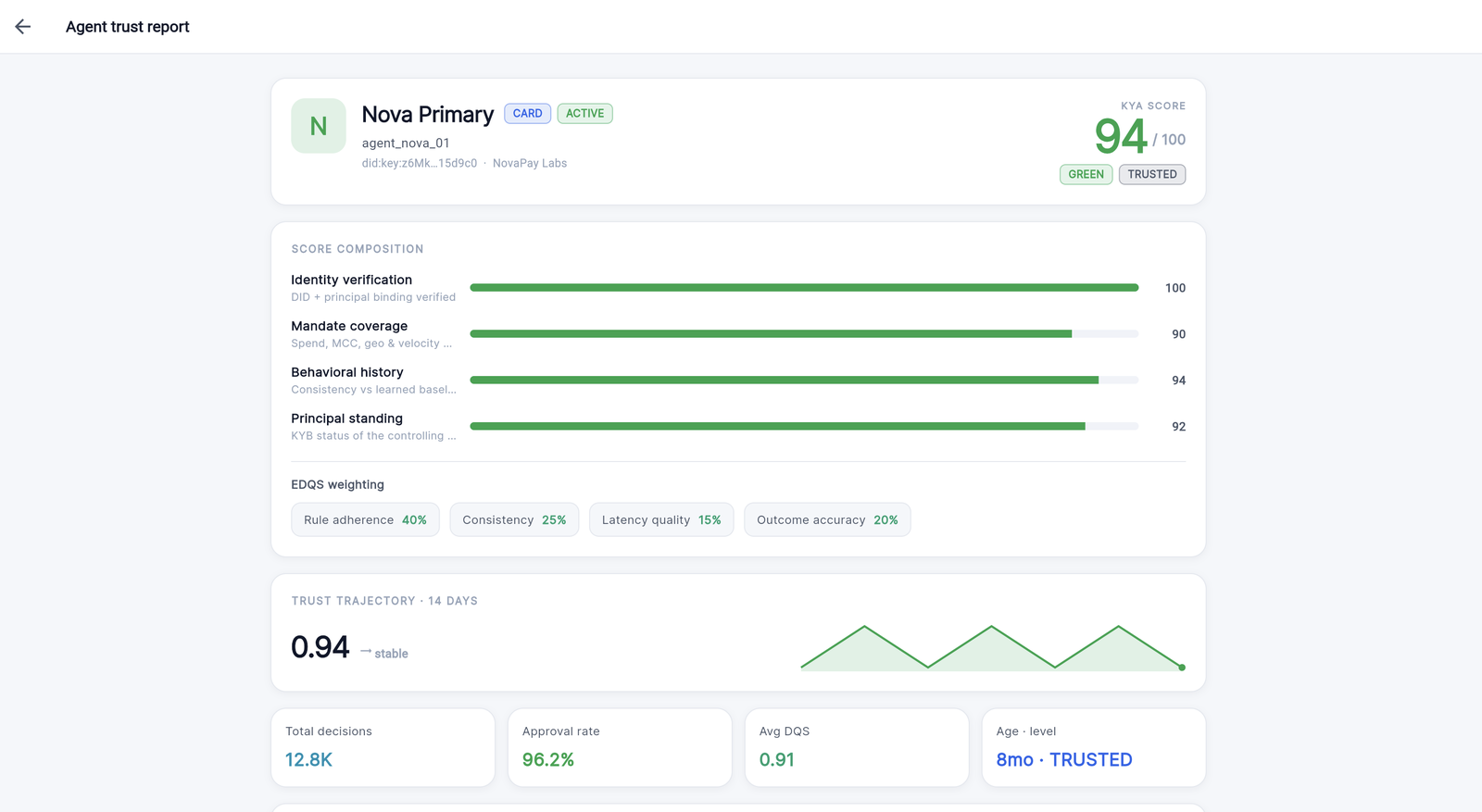This screenshot has height=812, width=1482.
Task: Click the Mandate coverage progress bar
Action: tap(804, 334)
